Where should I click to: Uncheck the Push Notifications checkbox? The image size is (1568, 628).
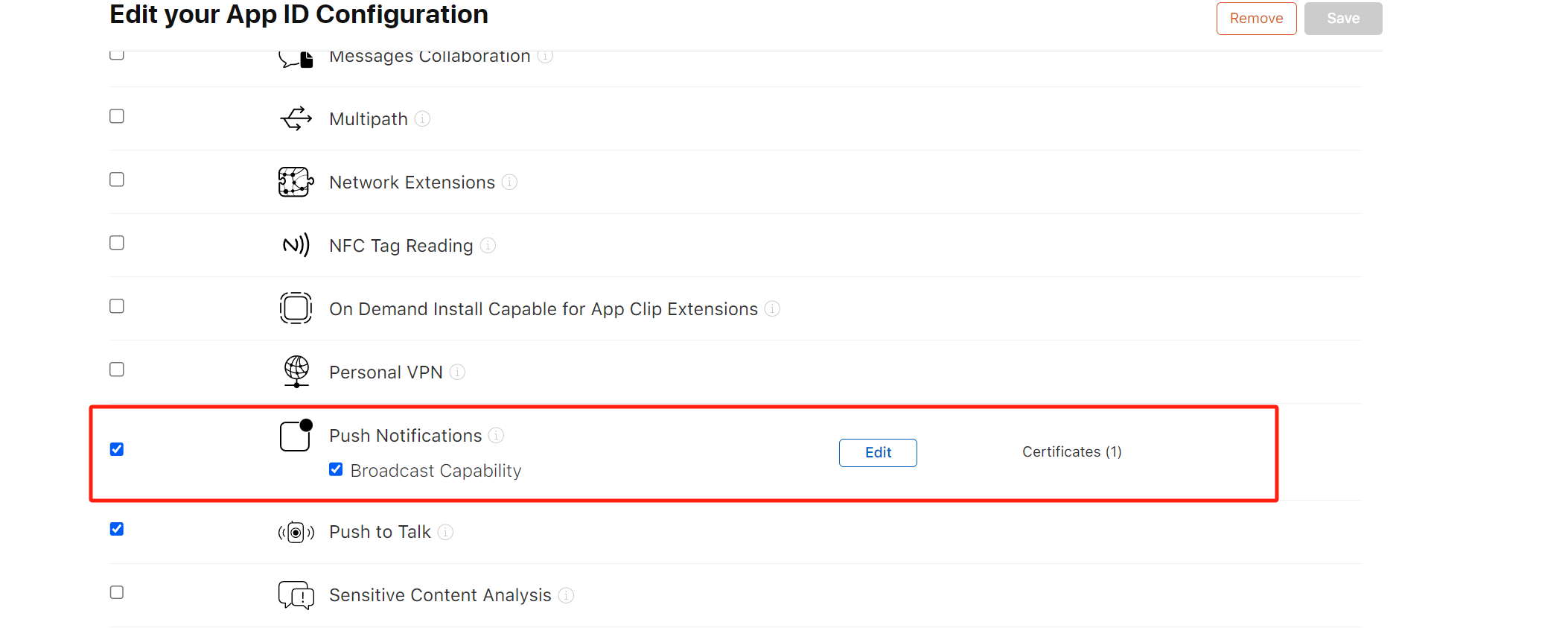[x=117, y=449]
